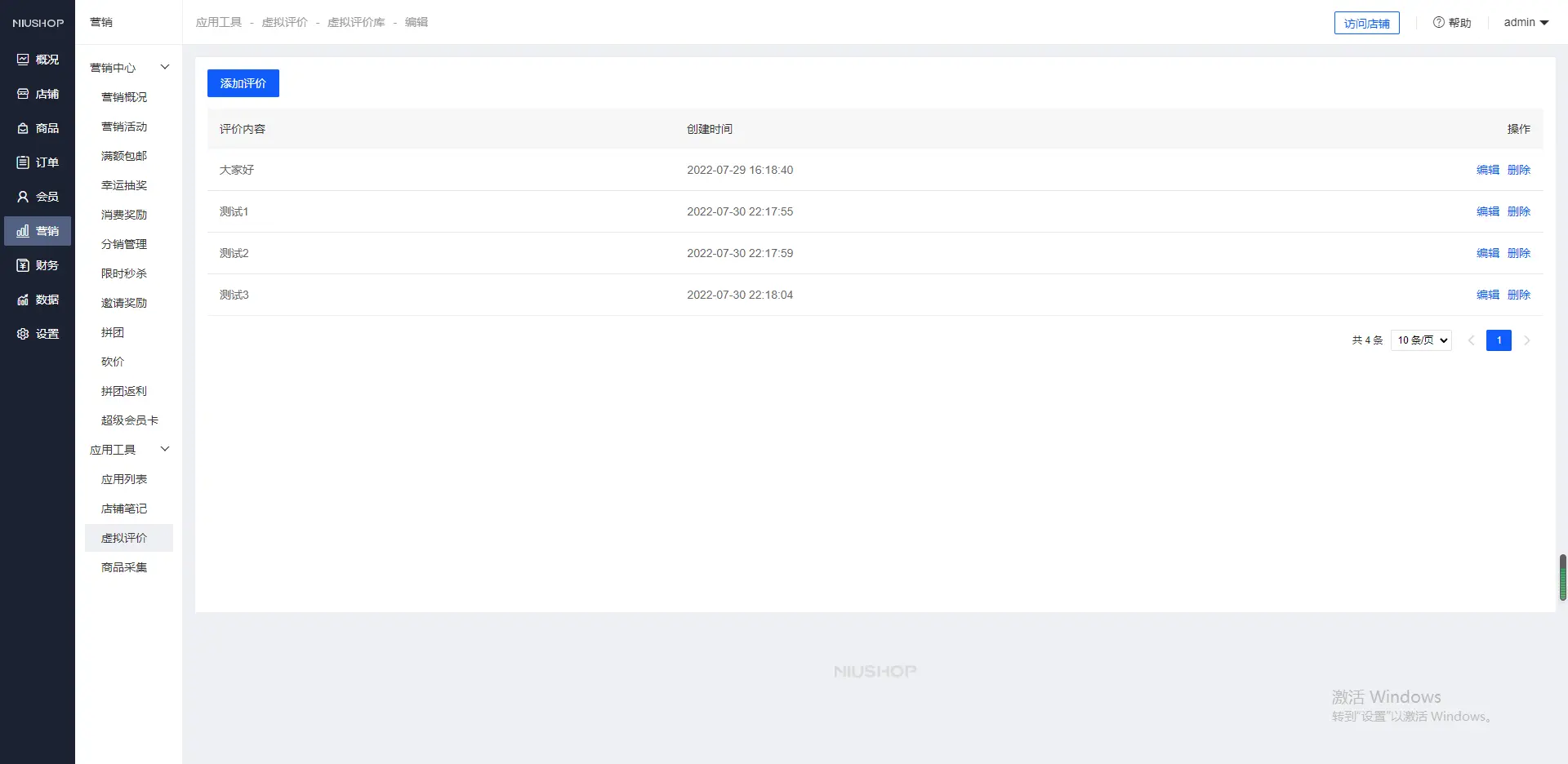This screenshot has height=764, width=1568.
Task: Select the 数据 data chart icon
Action: (23, 300)
